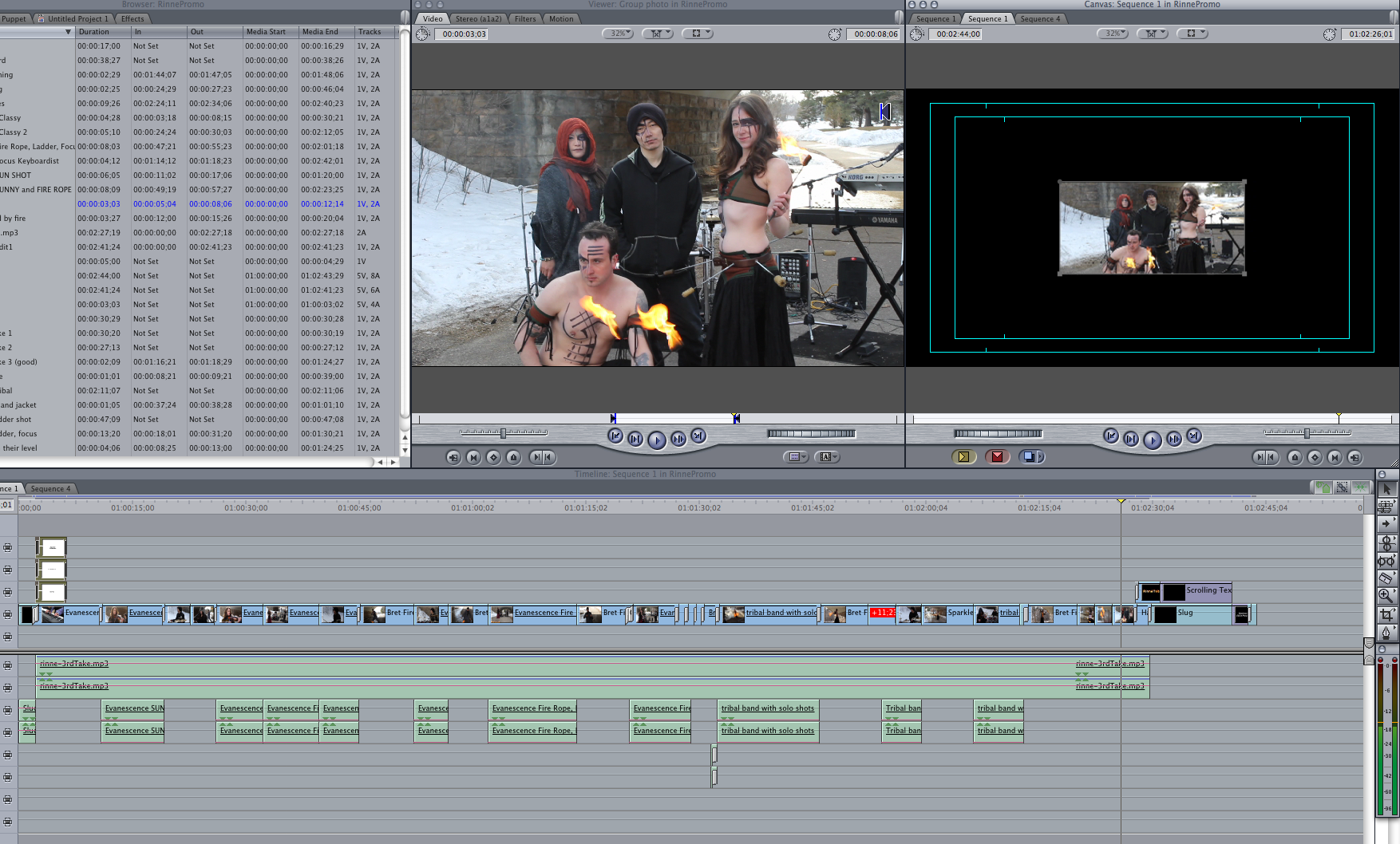The height and width of the screenshot is (844, 1400).
Task: Toggle audibility of rinne-3rdTake.mp3 first track
Action: (x=8, y=665)
